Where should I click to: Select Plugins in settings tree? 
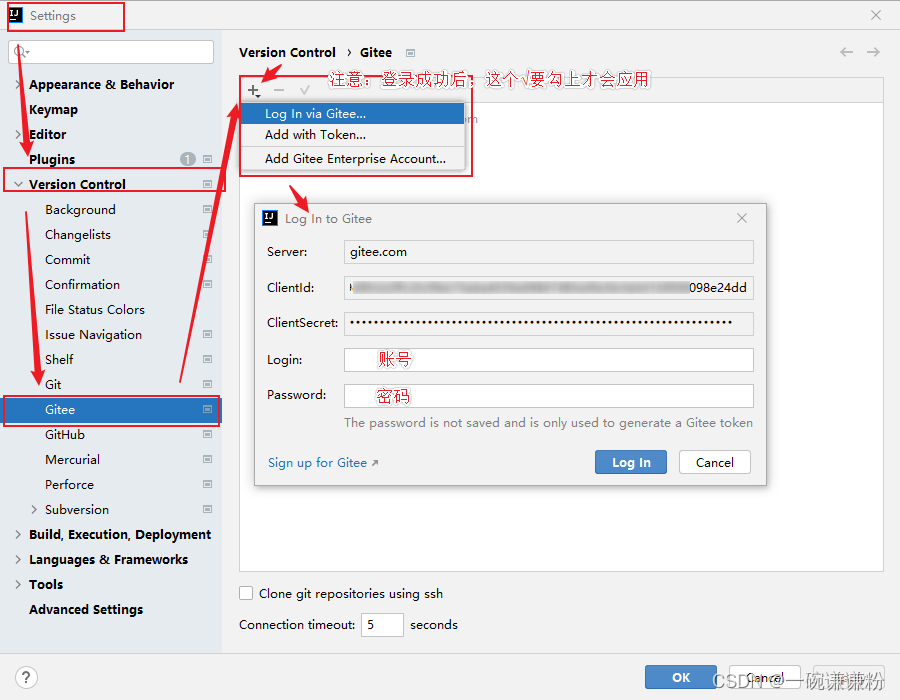(52, 160)
